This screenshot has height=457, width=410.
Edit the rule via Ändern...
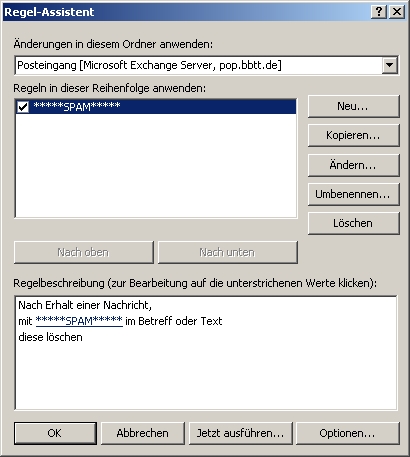[353, 165]
